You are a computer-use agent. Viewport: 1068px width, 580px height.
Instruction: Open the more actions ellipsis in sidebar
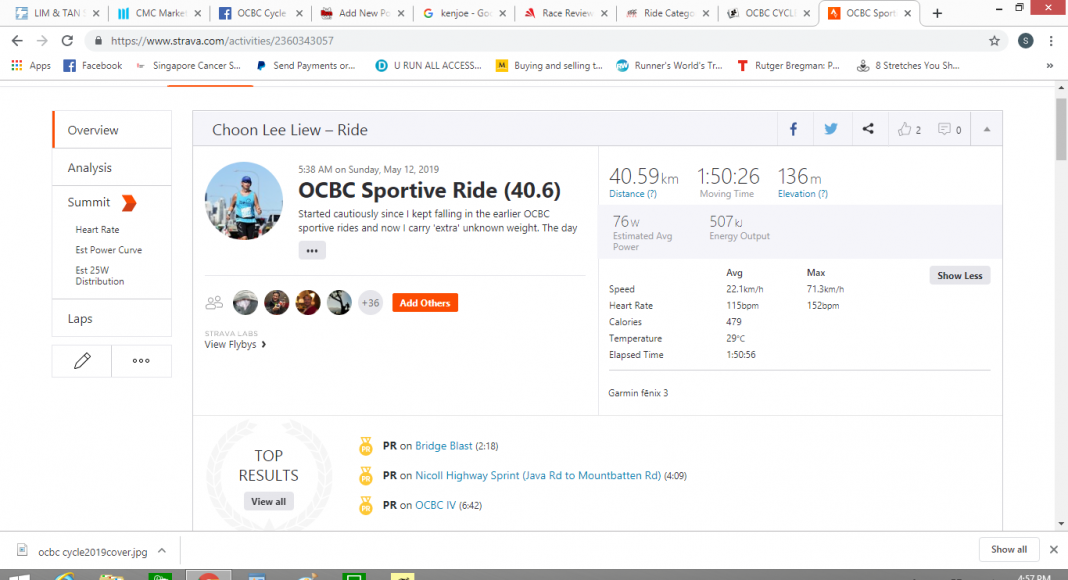pyautogui.click(x=141, y=361)
